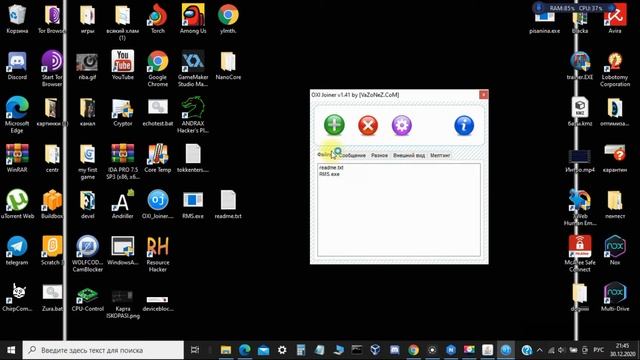Select the Resource Hacker desktop shortcut

coord(158,254)
